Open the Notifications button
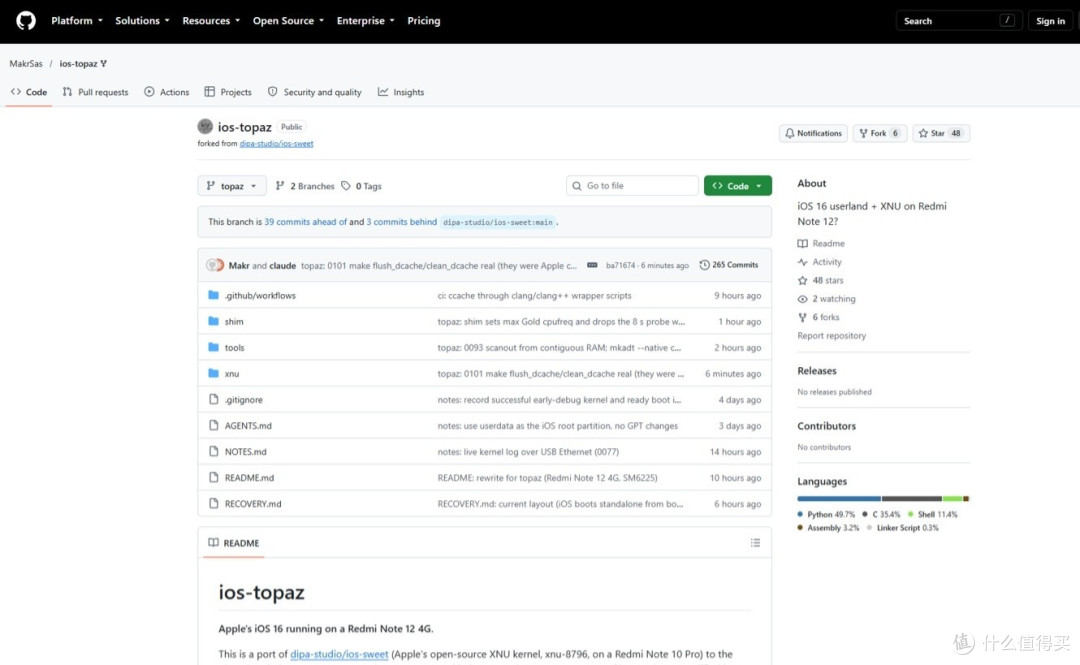This screenshot has height=665, width=1080. pyautogui.click(x=813, y=133)
